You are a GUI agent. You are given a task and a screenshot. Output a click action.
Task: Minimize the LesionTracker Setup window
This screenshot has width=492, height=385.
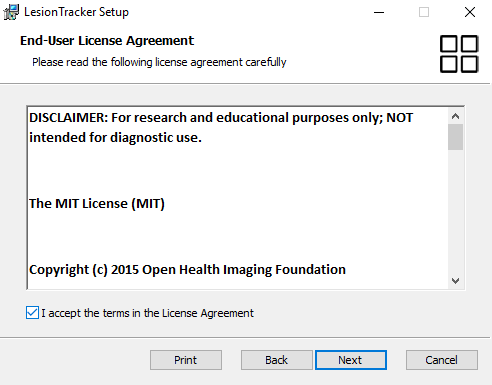pyautogui.click(x=379, y=13)
